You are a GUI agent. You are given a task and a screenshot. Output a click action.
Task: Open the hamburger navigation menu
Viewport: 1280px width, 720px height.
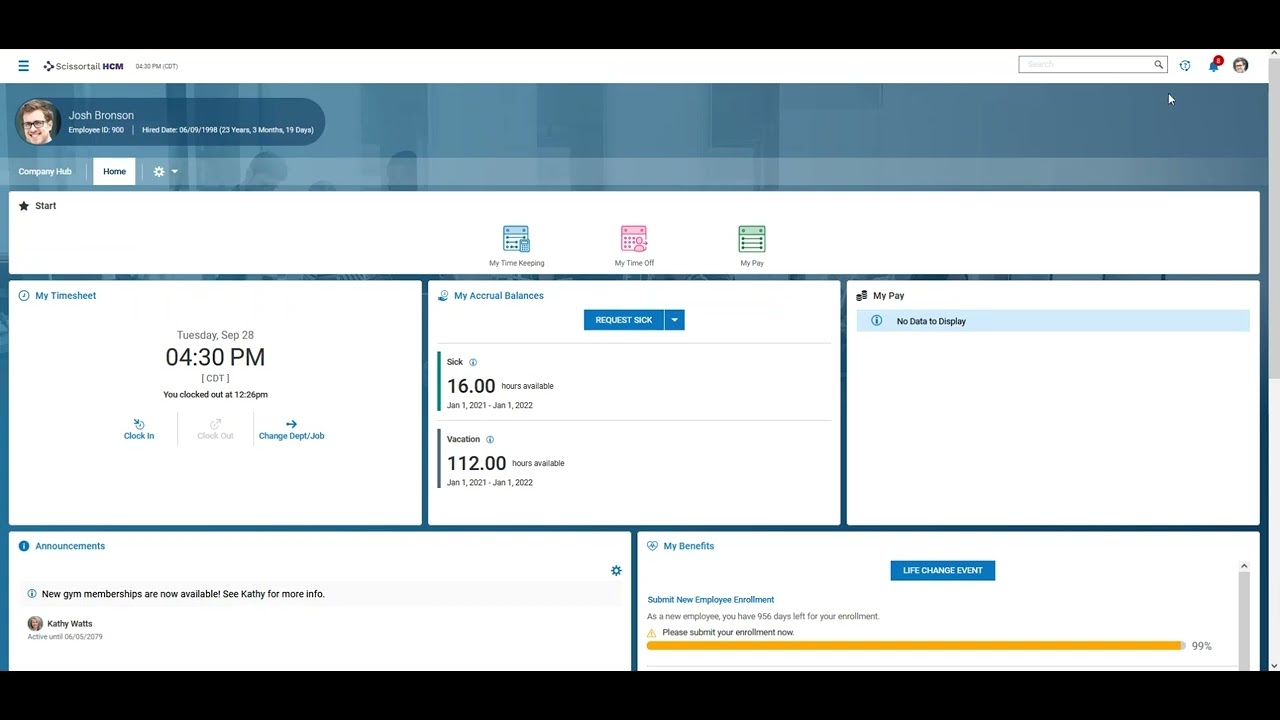pos(23,66)
